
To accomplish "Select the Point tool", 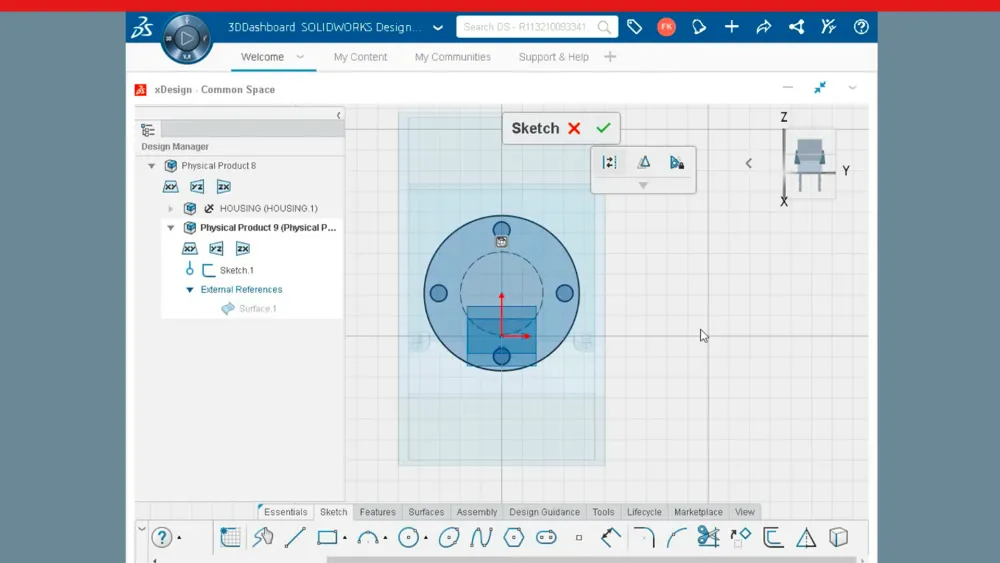I will pos(579,537).
